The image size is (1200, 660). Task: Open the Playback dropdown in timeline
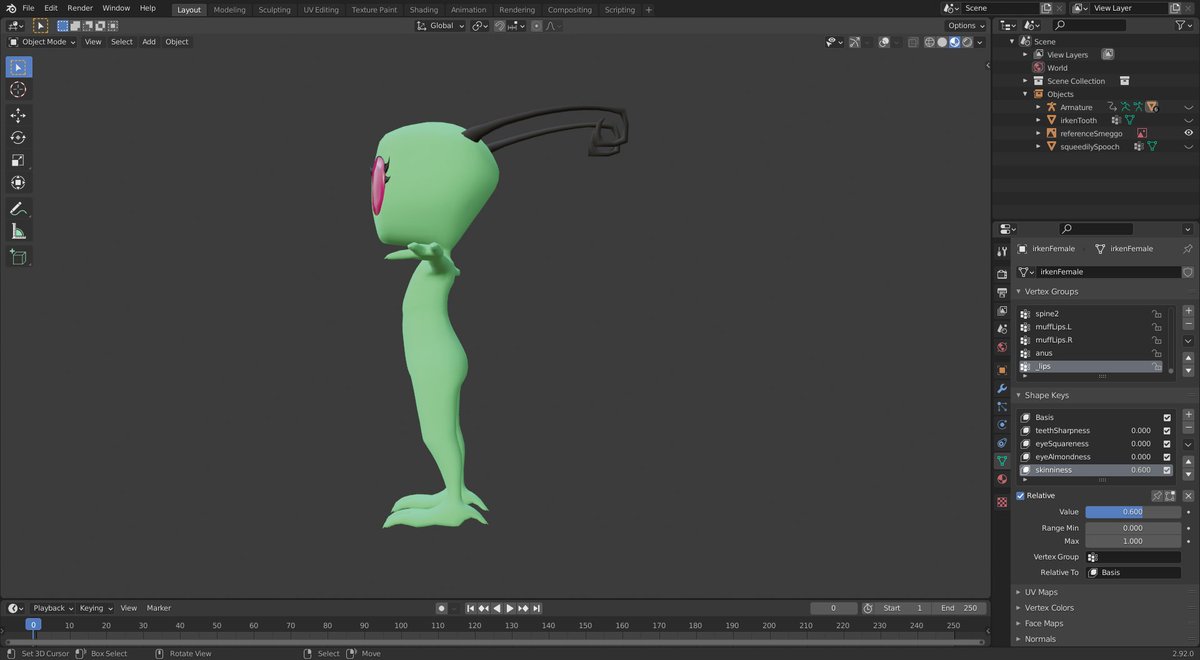coord(52,608)
